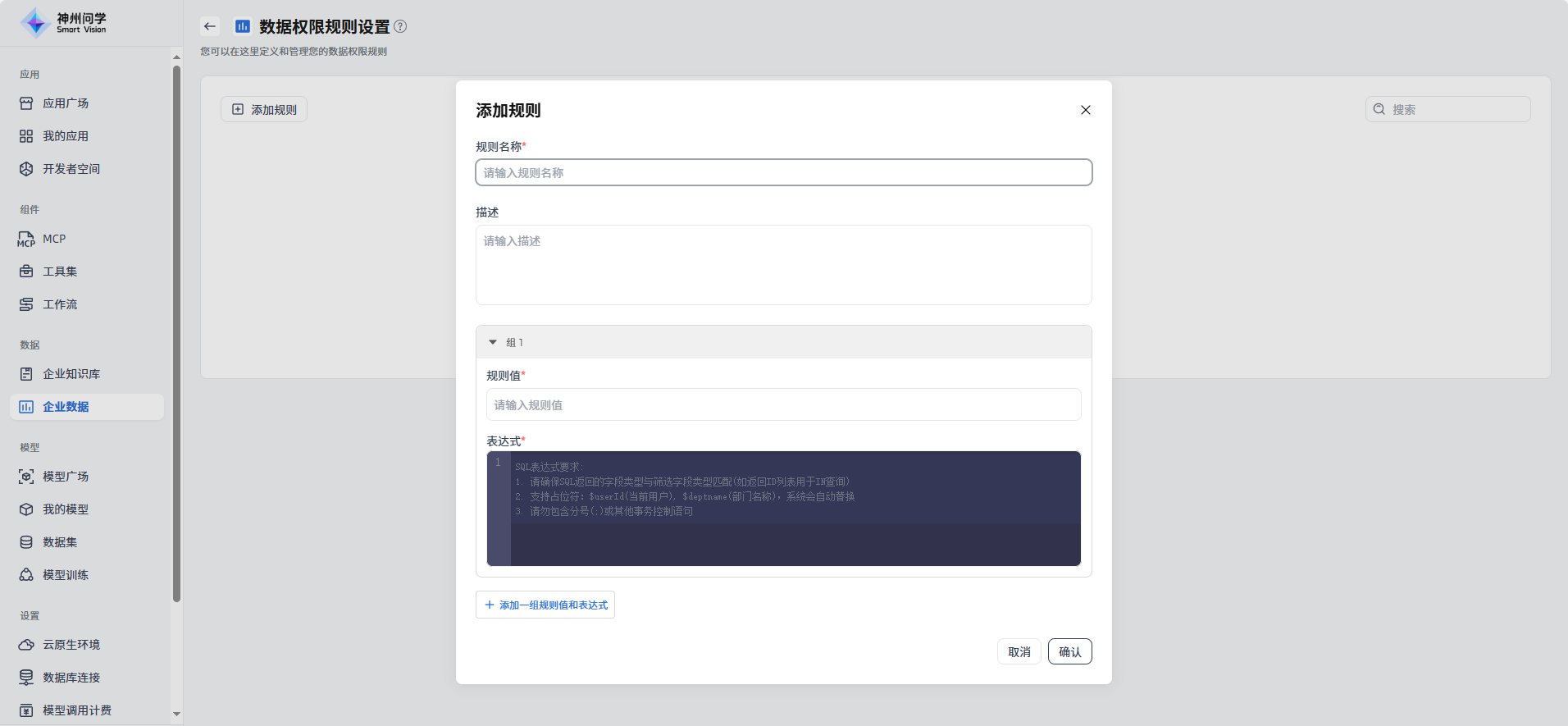Open 工作流 from the sidebar

coord(60,304)
